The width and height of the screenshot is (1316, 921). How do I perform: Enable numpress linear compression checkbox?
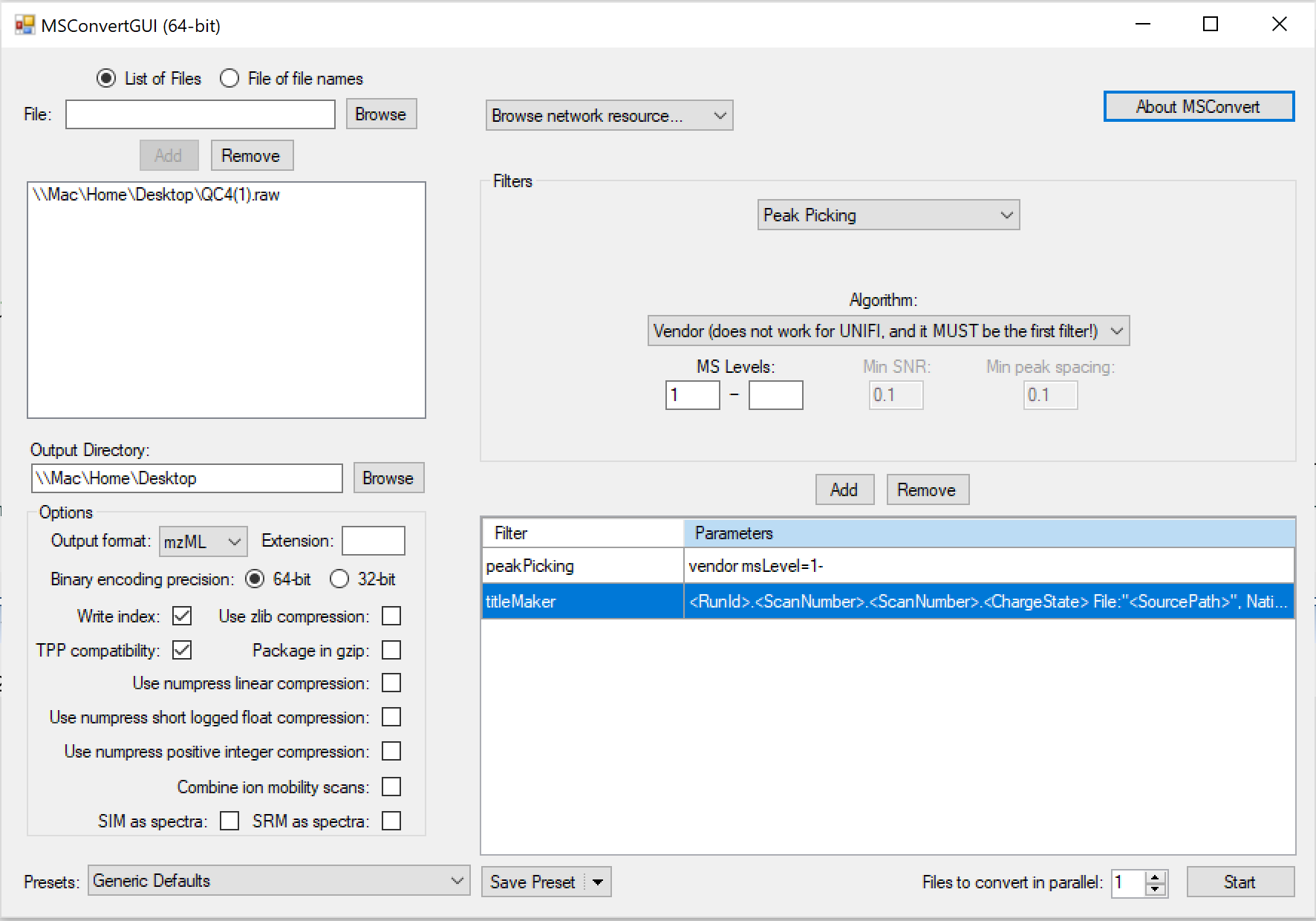(x=391, y=683)
